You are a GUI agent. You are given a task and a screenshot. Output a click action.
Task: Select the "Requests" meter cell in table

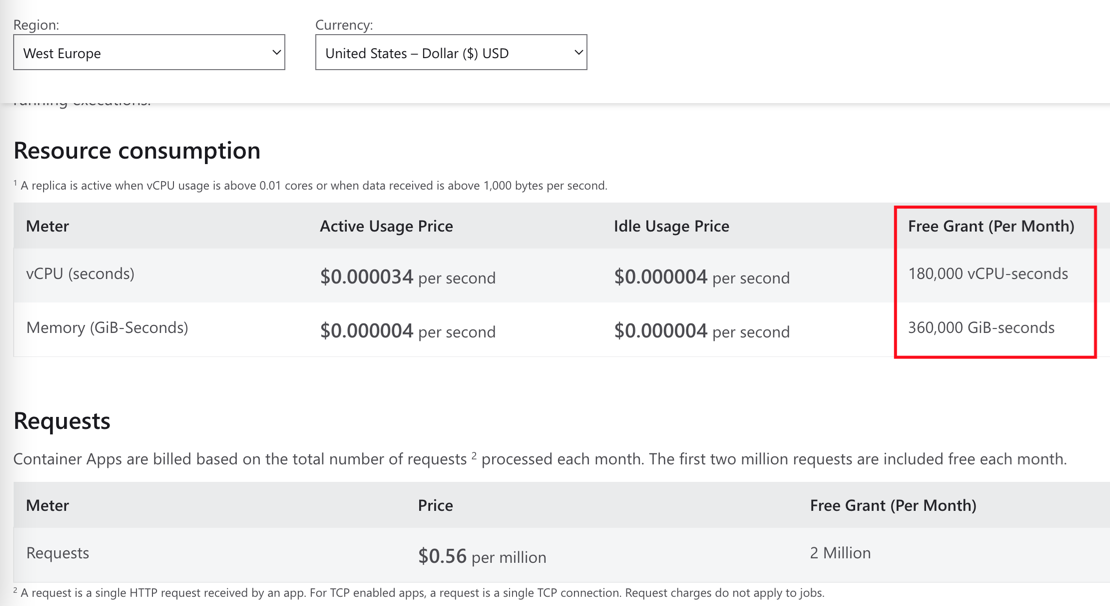[57, 553]
